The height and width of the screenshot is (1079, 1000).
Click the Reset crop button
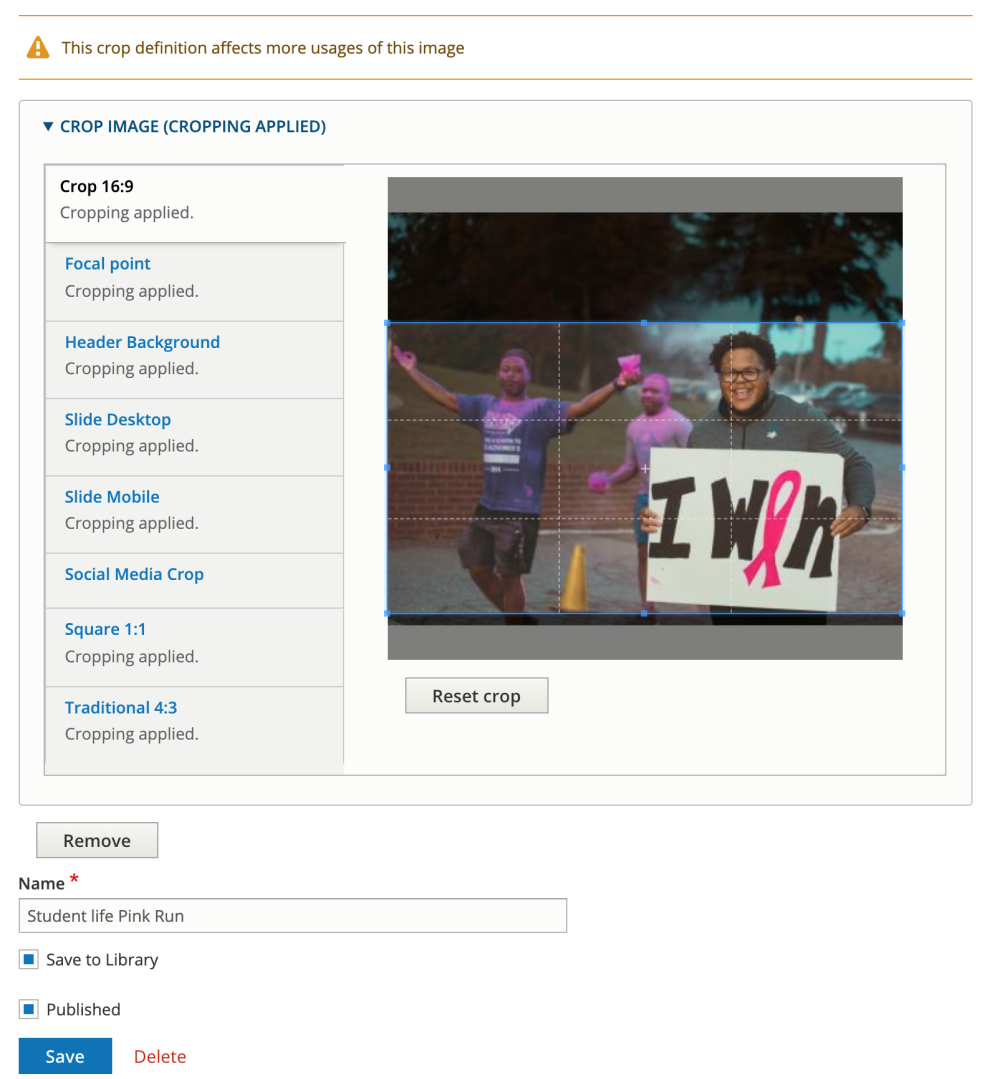(476, 696)
